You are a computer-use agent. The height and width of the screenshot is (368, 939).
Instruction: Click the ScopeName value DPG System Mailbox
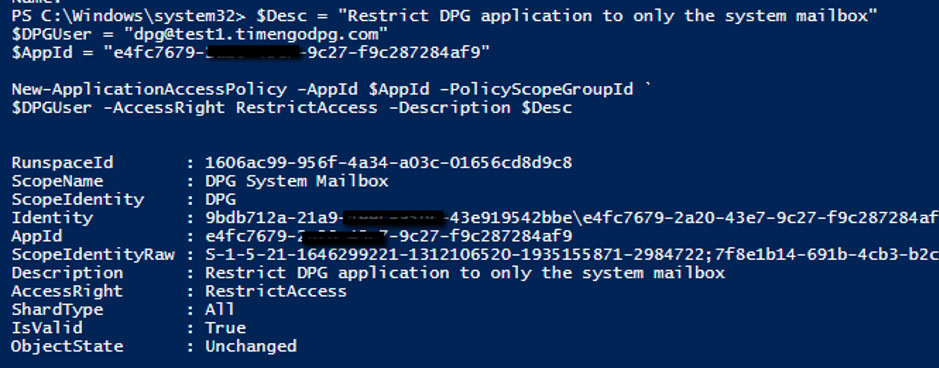tap(297, 181)
